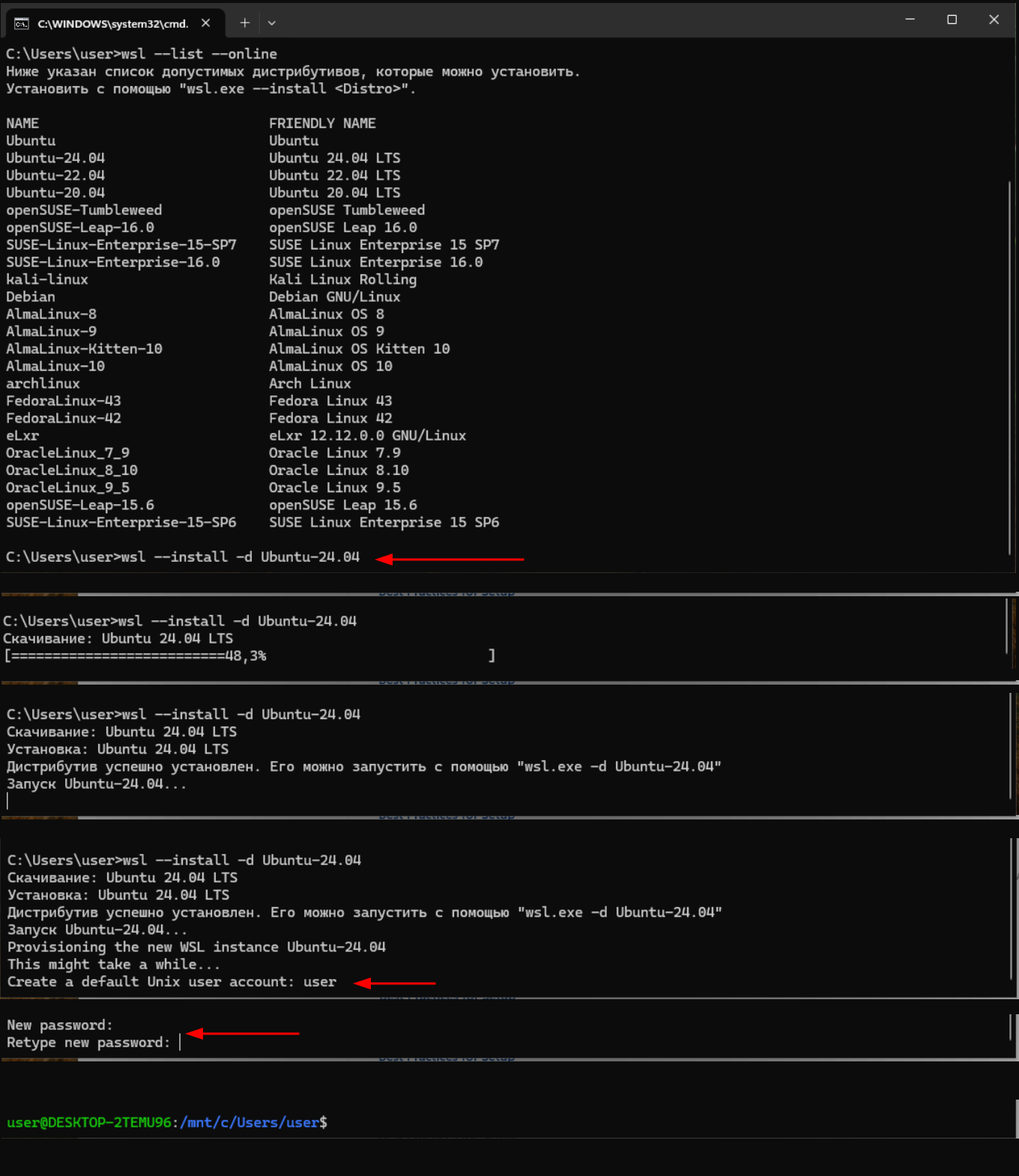Click "Provisioning the new WSL instance" line
The width and height of the screenshot is (1019, 1176).
pyautogui.click(x=196, y=947)
